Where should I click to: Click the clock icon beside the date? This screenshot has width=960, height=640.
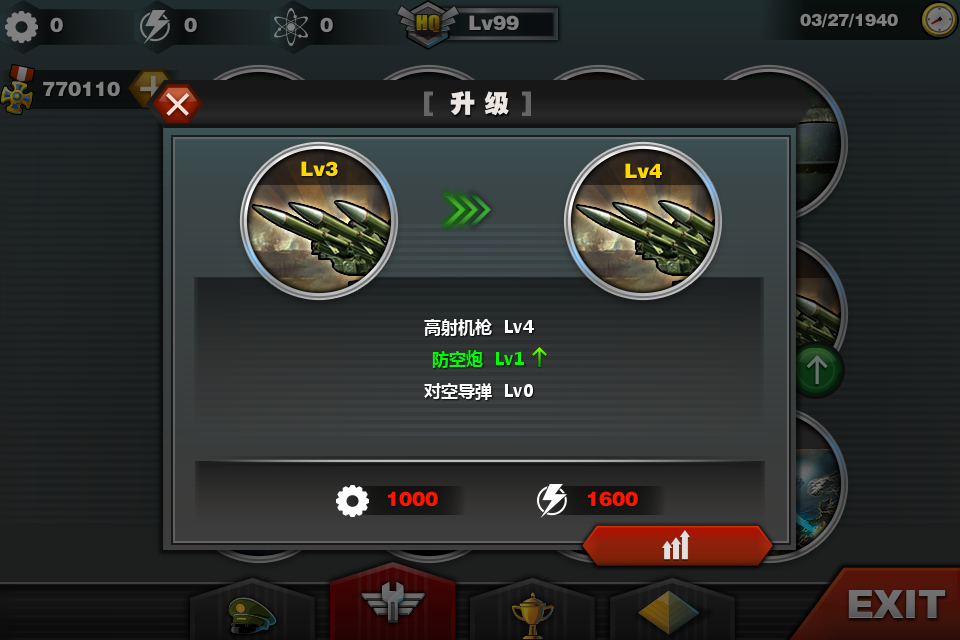(938, 20)
